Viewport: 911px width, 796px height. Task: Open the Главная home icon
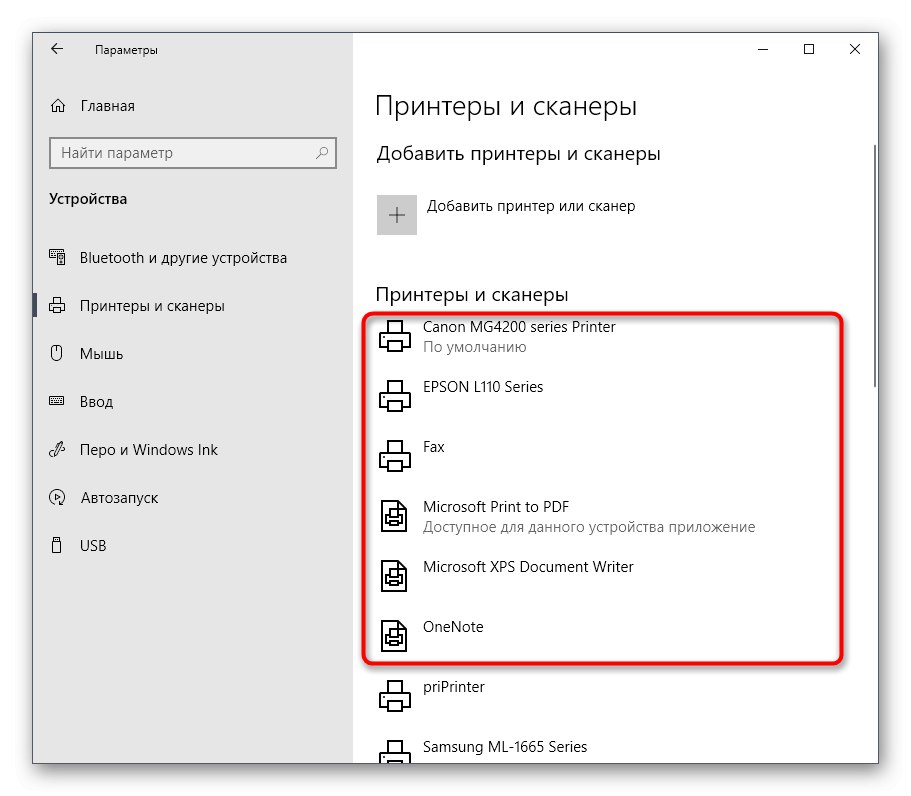[x=58, y=106]
